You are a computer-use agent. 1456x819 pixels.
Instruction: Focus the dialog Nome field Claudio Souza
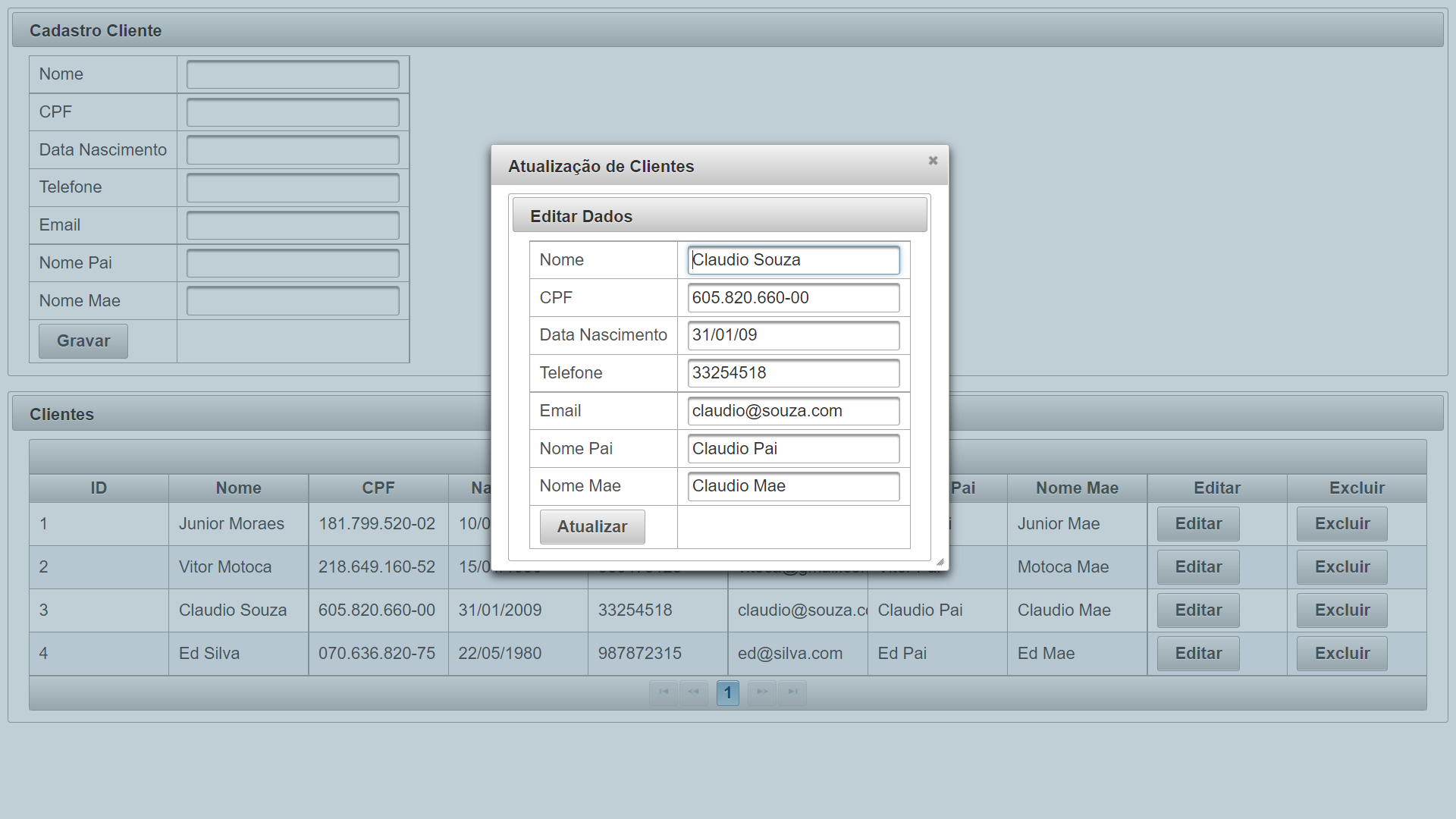coord(793,260)
